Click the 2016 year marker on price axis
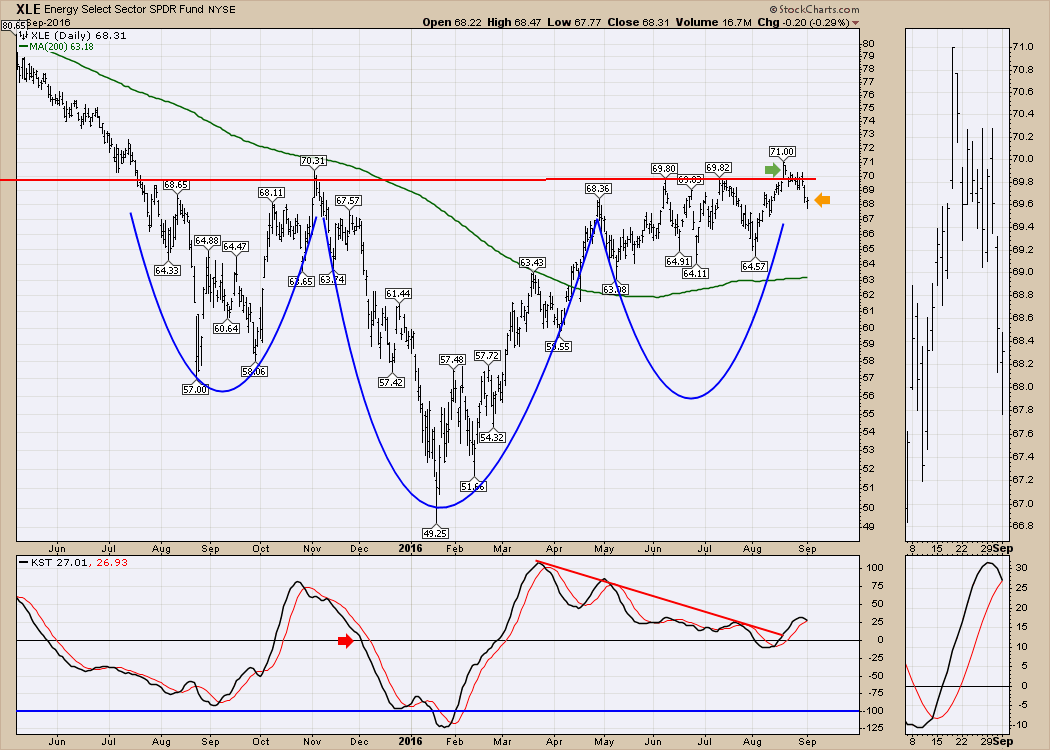The image size is (1050, 750). click(x=411, y=548)
